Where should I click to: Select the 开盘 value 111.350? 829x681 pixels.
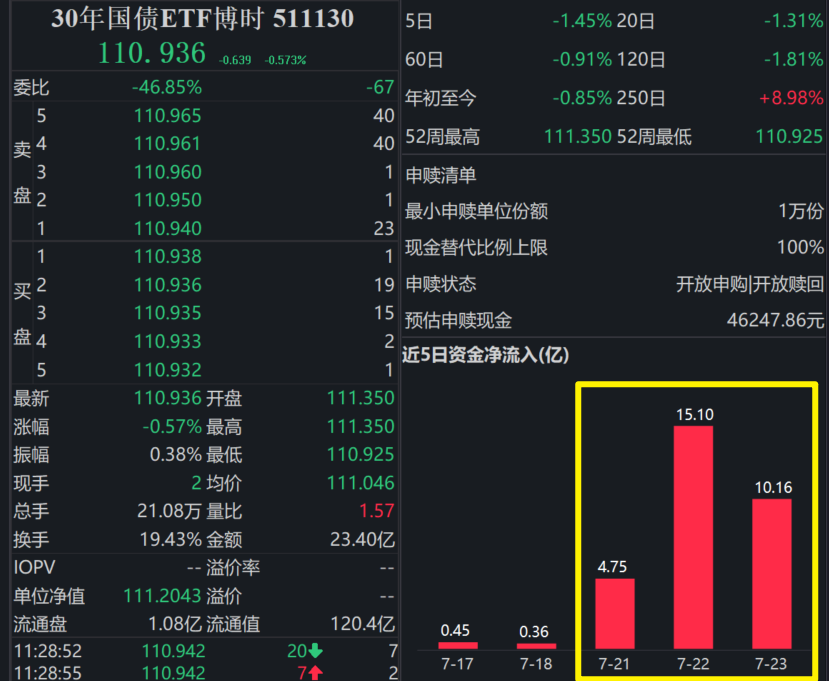(x=361, y=398)
